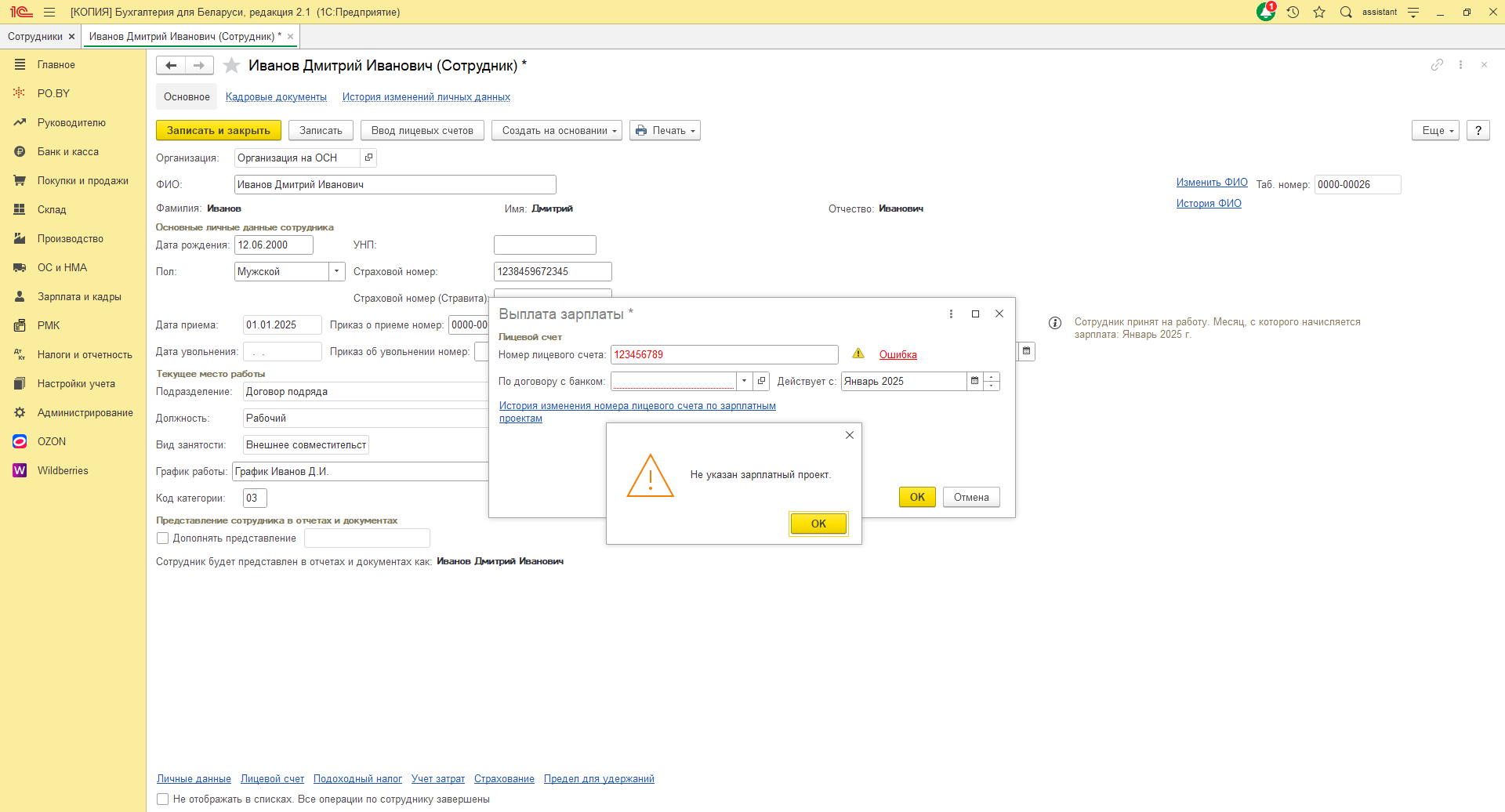Check the Не отображать в списках checkbox
Viewport: 1505px width, 812px height.
(x=163, y=799)
